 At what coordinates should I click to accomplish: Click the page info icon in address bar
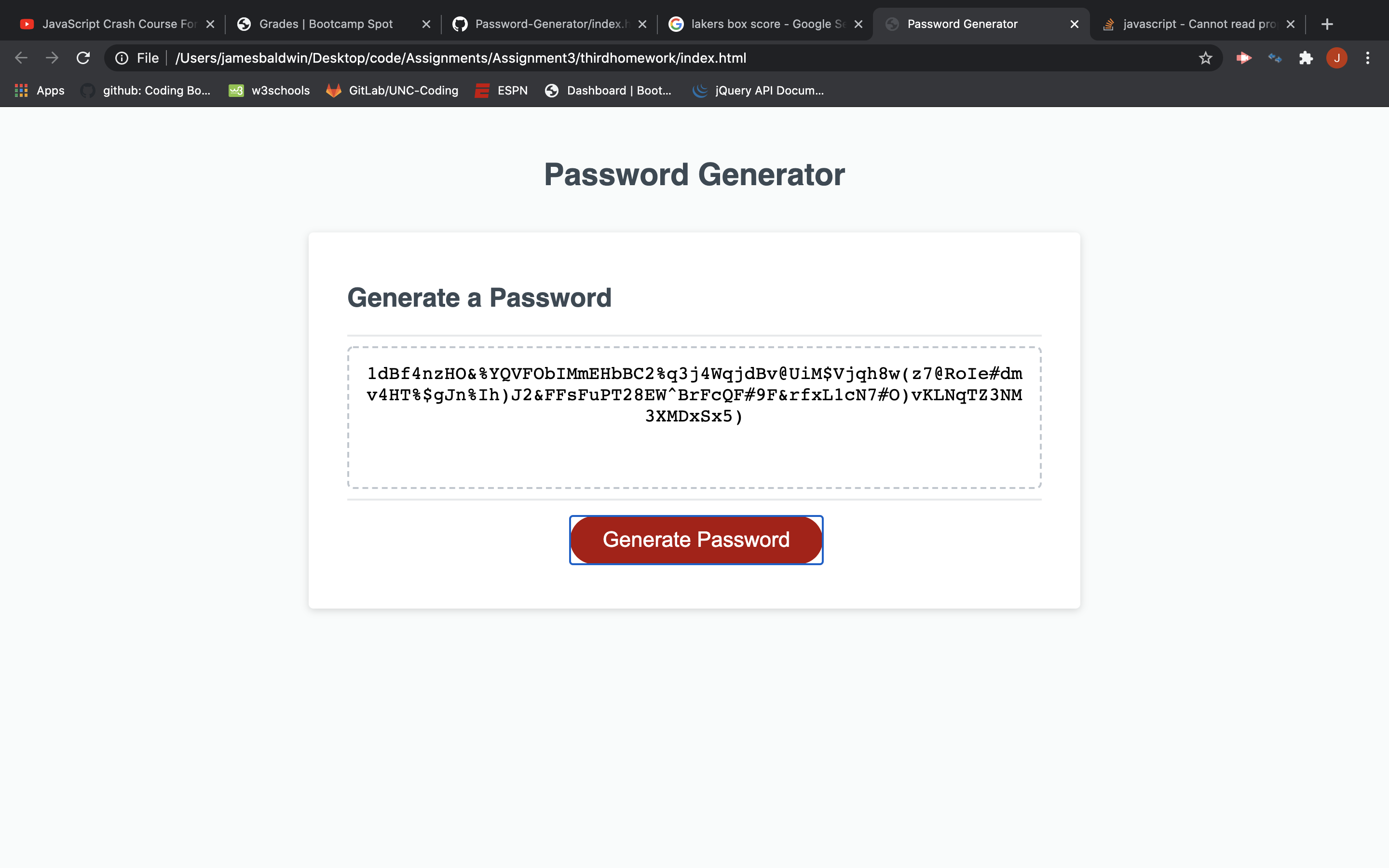point(122,57)
